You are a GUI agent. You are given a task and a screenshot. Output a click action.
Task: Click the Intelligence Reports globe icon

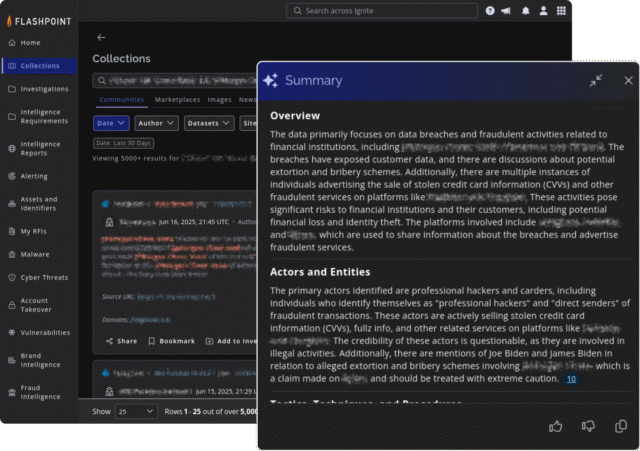coord(12,149)
